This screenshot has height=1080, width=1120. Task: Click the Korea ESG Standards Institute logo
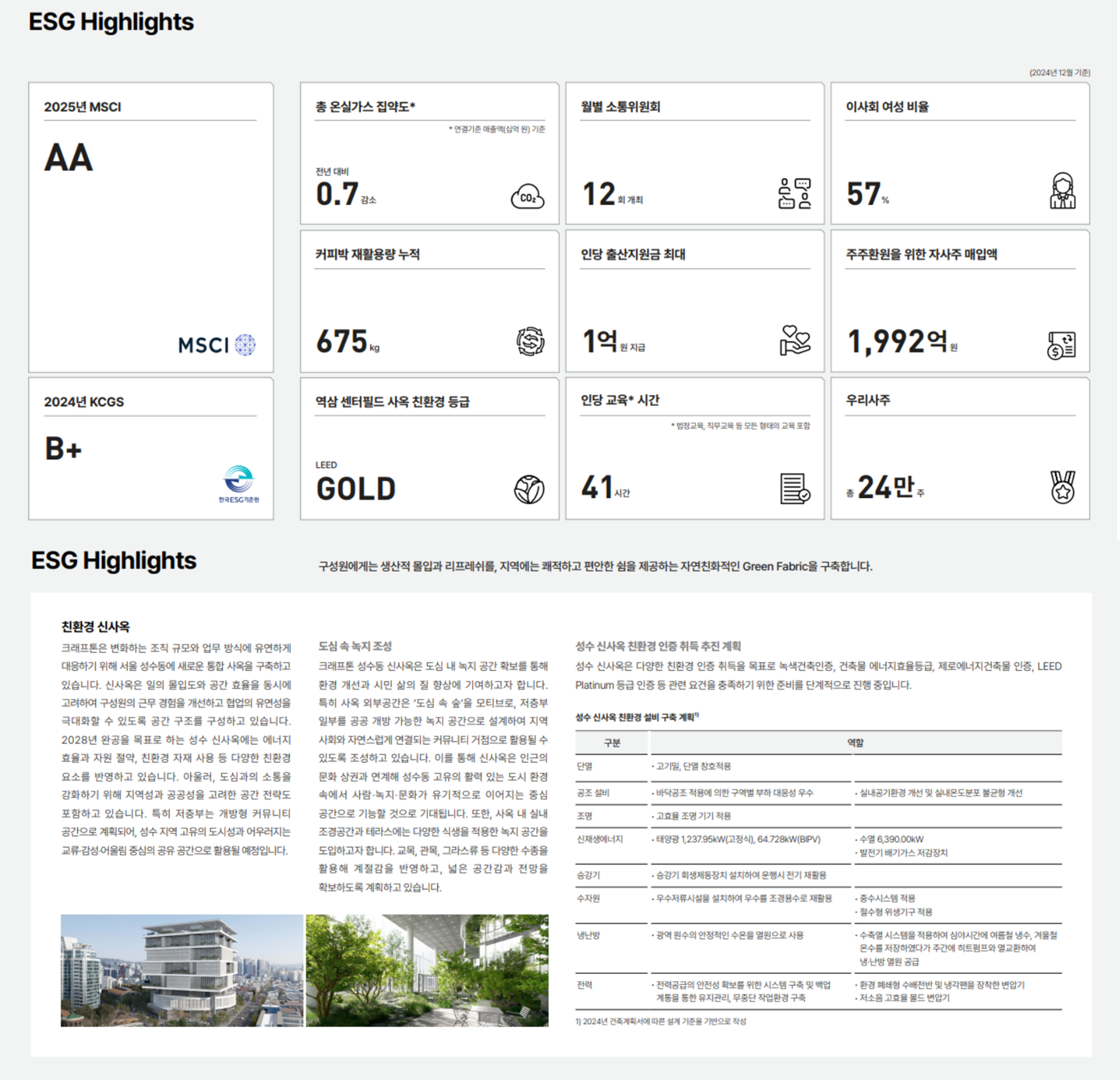[239, 483]
